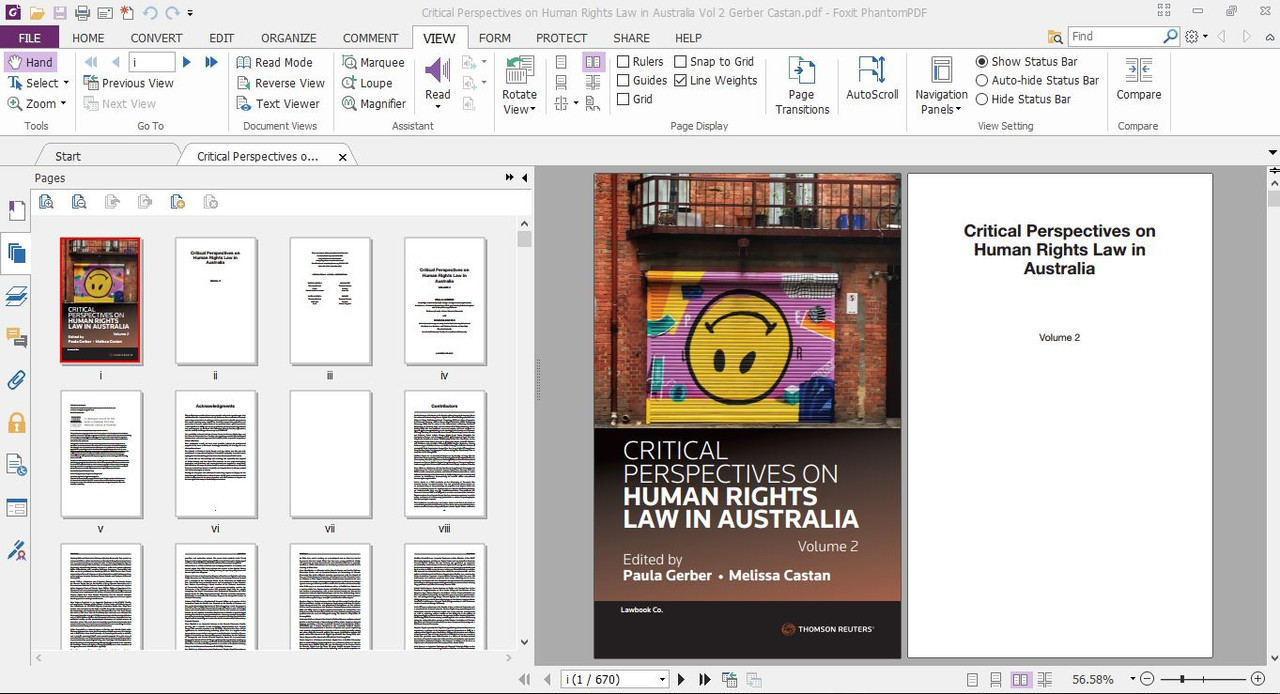Open the Bookmarks panel in sidebar

16,210
